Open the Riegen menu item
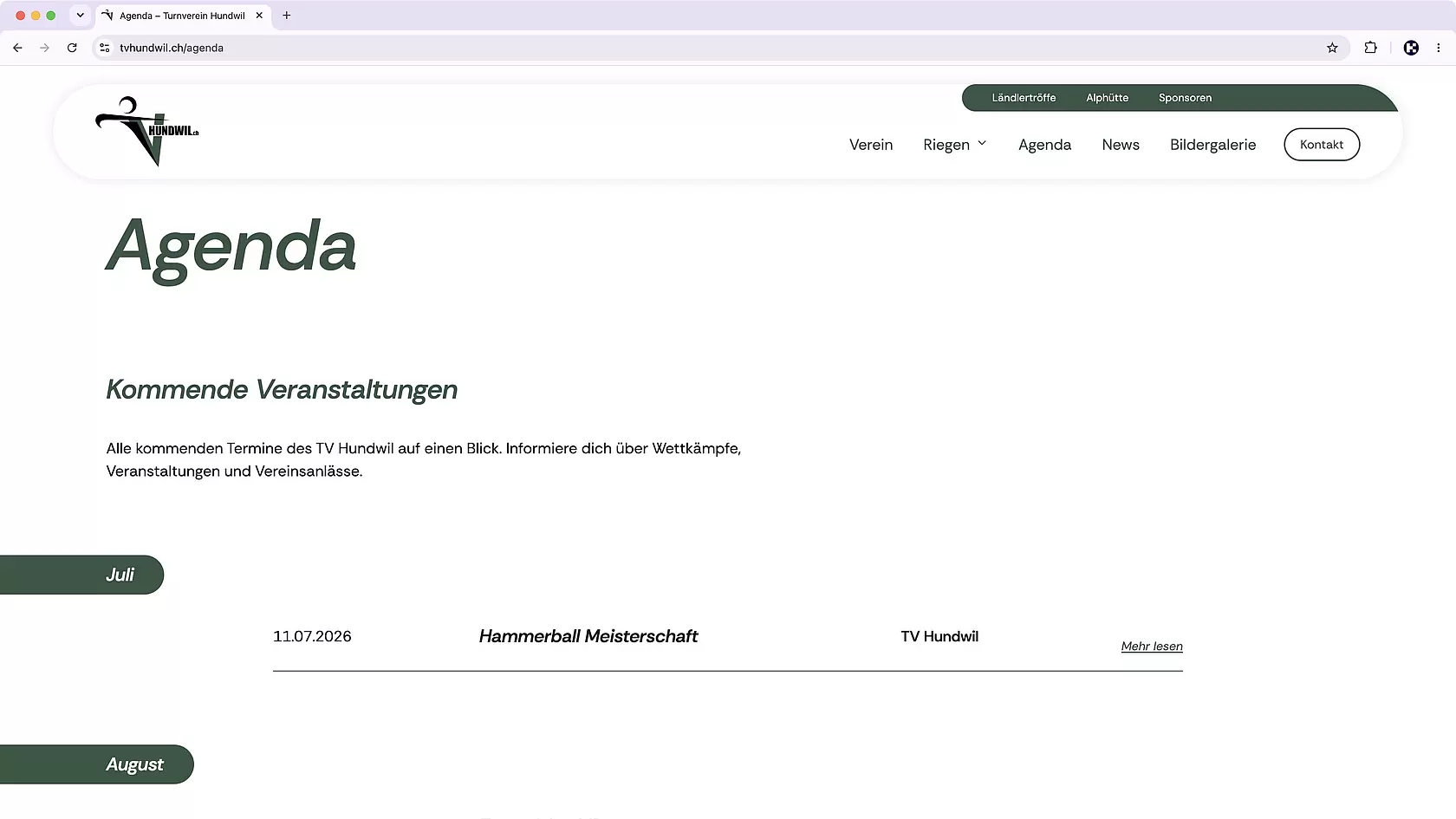Image resolution: width=1456 pixels, height=819 pixels. click(946, 145)
